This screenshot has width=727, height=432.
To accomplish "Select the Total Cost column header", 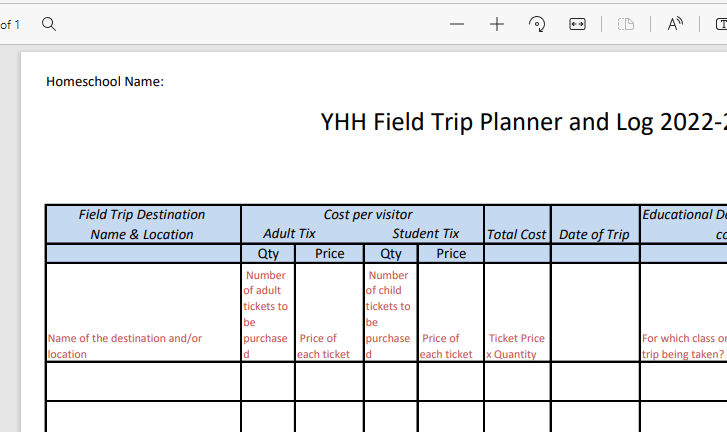I will (x=516, y=234).
